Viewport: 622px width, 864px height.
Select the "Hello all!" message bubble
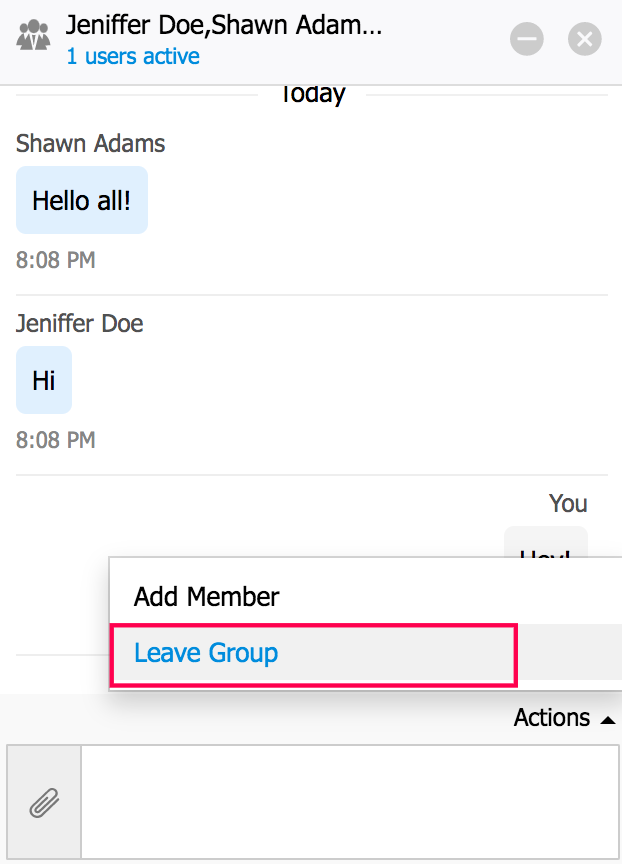tap(82, 200)
